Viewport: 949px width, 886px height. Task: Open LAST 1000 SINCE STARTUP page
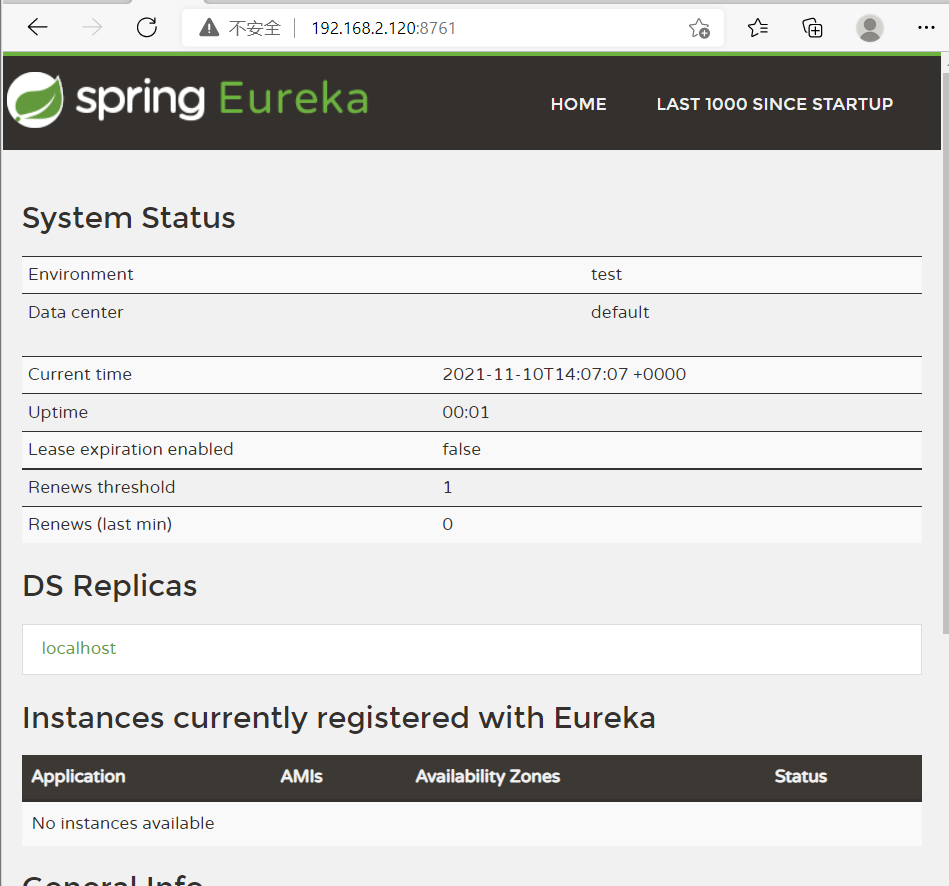tap(775, 104)
